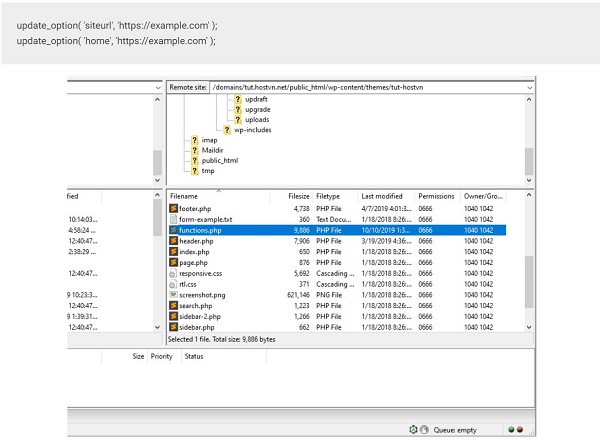Click the functions.php file icon
The height and width of the screenshot is (441, 600).
173,230
